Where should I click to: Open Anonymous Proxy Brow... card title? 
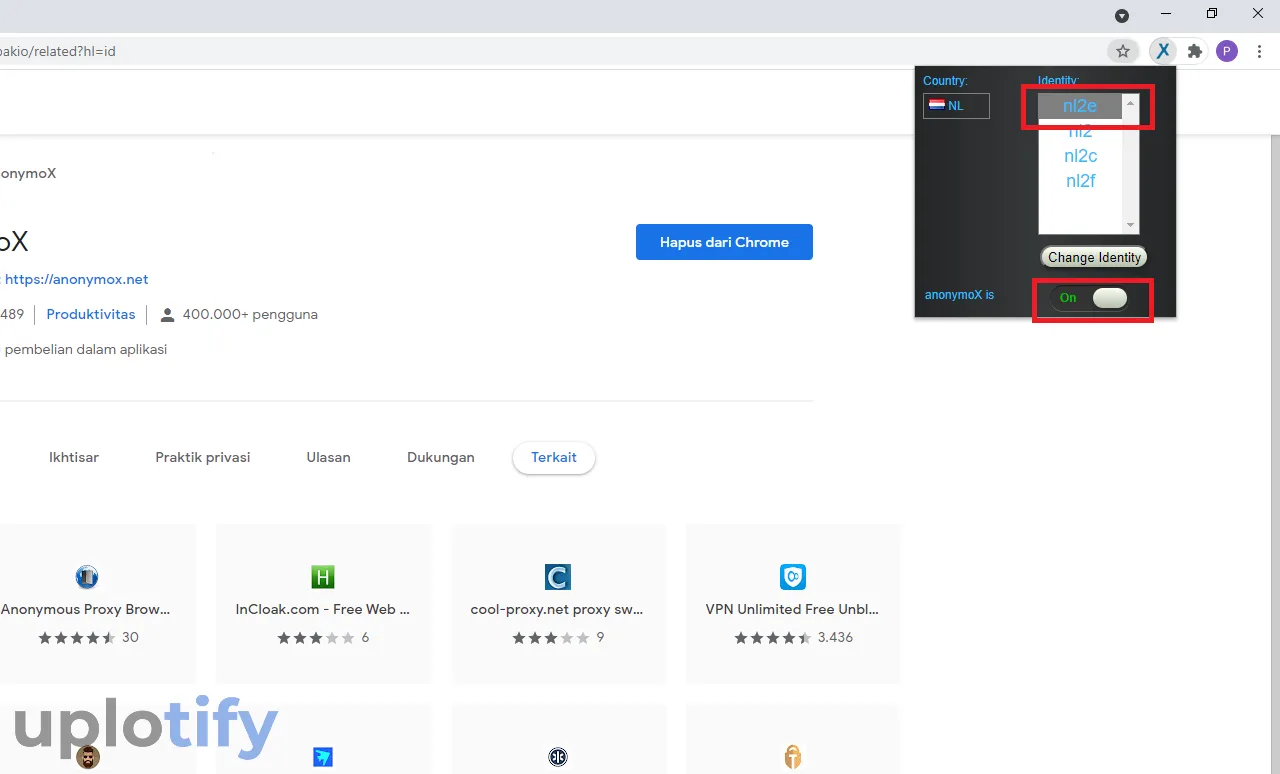click(86, 609)
